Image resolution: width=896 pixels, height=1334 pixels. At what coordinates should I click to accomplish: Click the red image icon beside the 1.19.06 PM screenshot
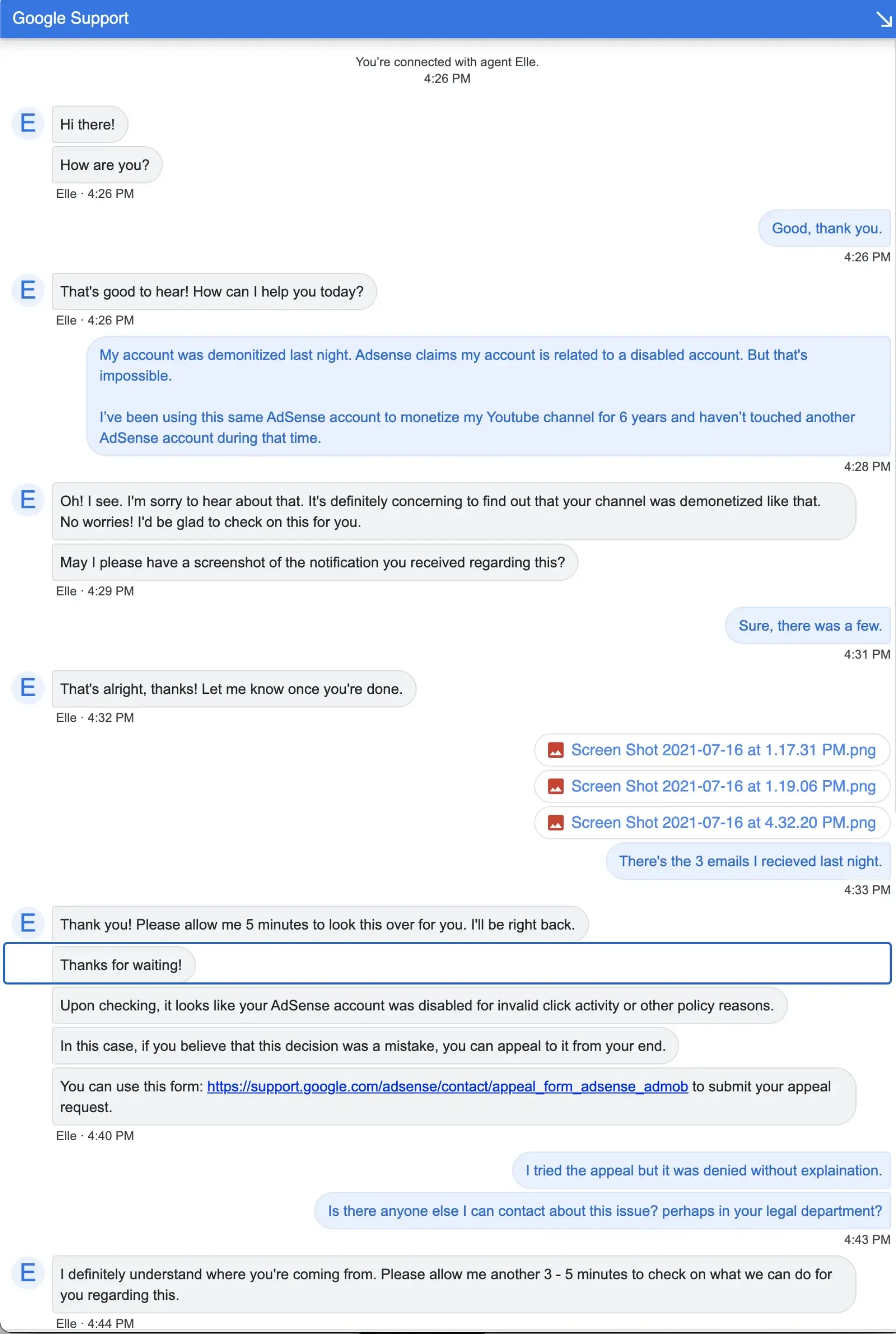click(x=555, y=786)
